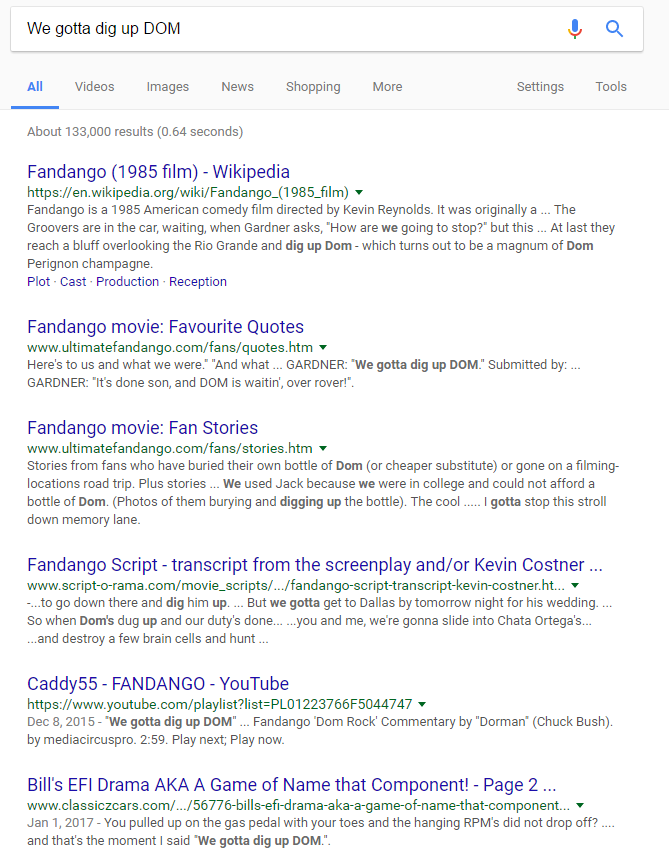Open the search Tools menu
This screenshot has width=669, height=861.
(x=611, y=87)
